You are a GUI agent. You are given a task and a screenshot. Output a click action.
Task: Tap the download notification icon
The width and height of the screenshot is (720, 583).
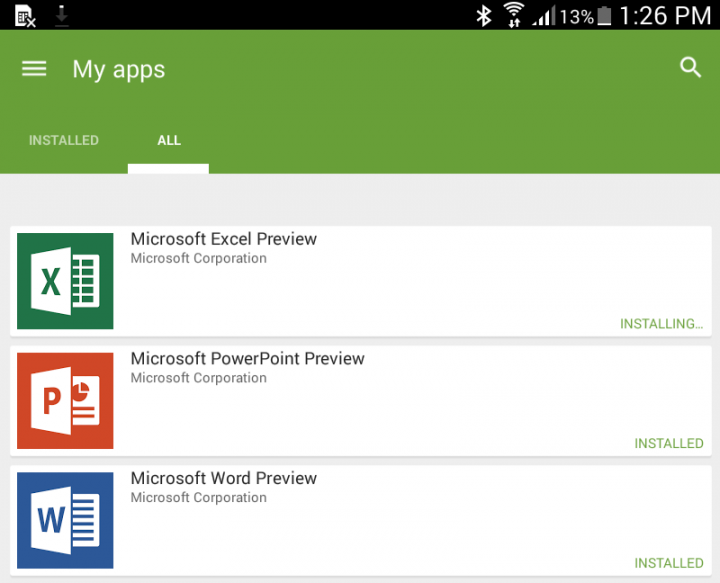pyautogui.click(x=62, y=16)
